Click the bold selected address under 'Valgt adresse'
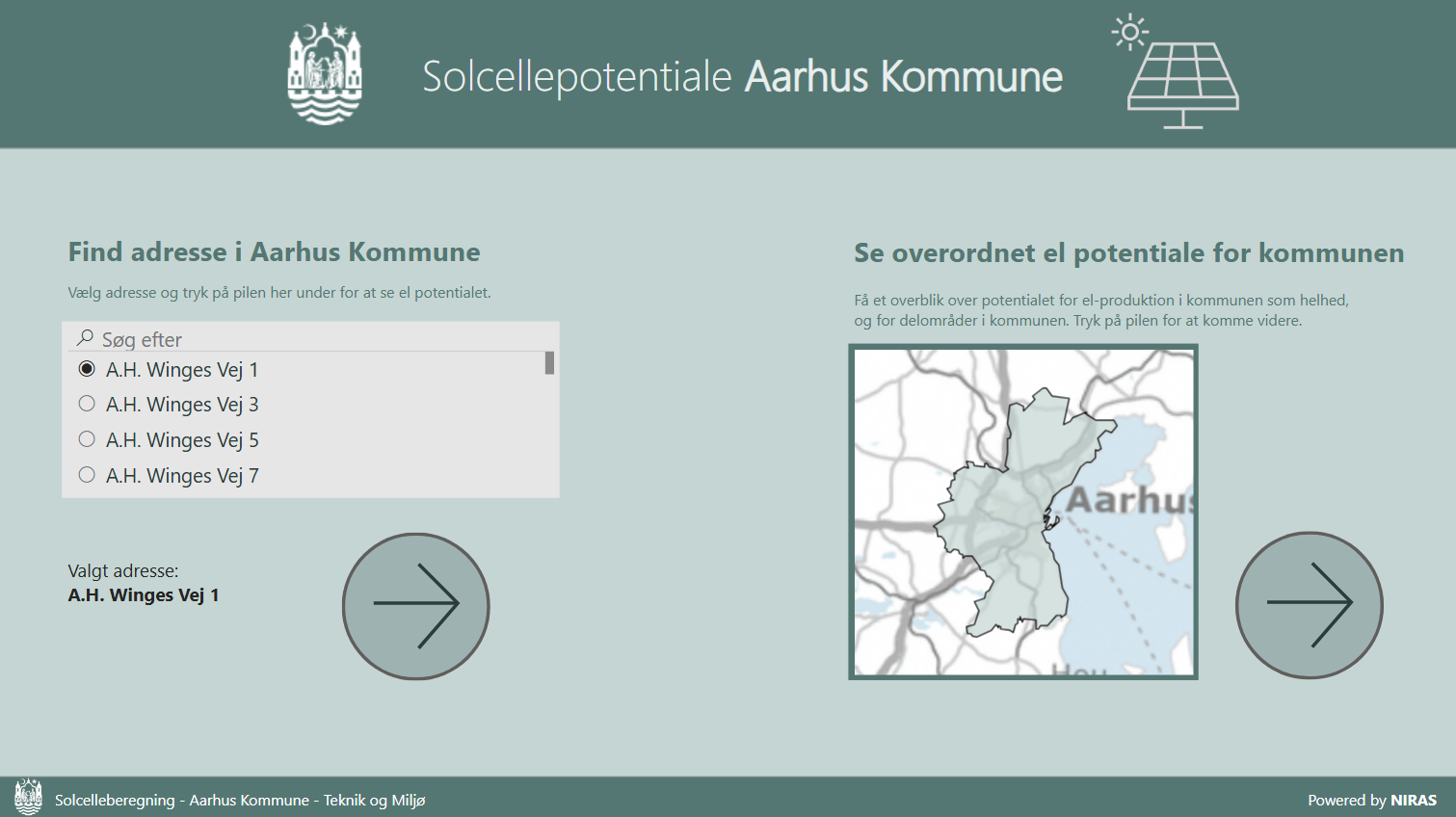The image size is (1456, 817). click(x=144, y=595)
